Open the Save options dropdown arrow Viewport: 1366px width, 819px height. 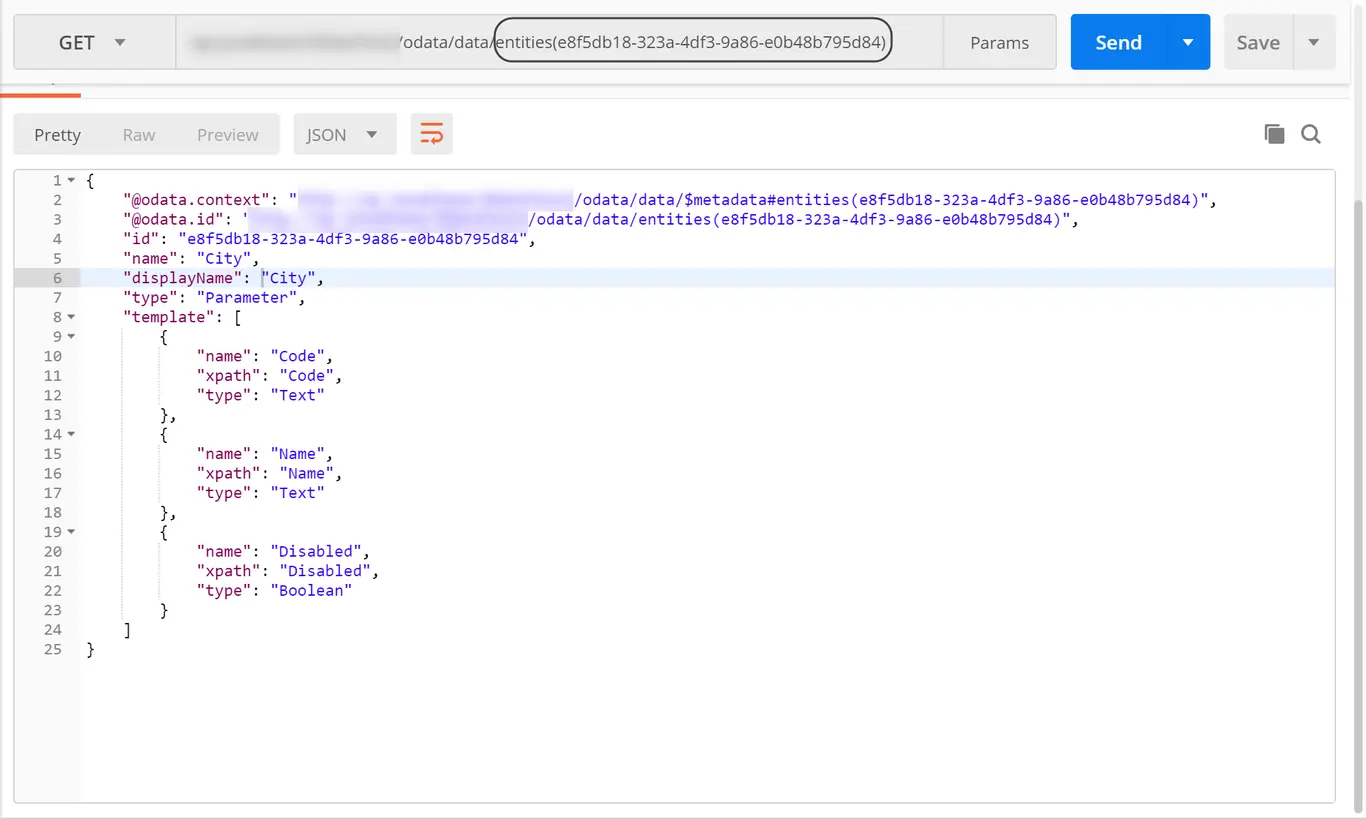pos(1314,42)
